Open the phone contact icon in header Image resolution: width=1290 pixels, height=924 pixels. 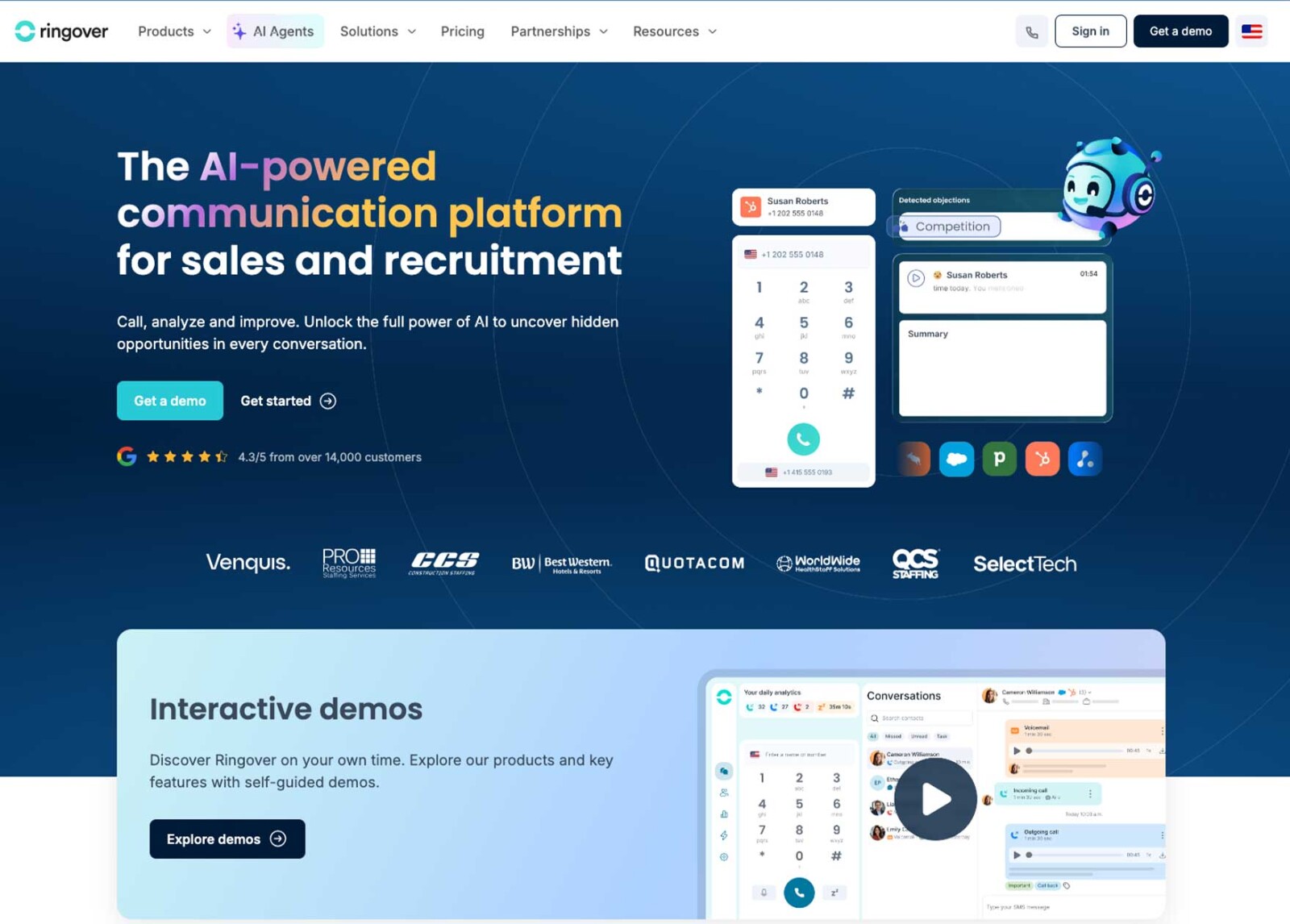[1032, 32]
